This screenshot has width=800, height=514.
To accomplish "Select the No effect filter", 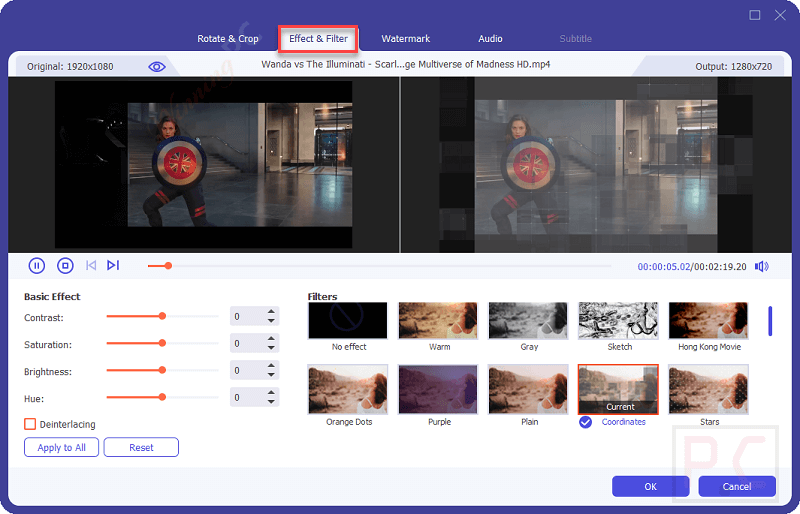I will tap(348, 321).
